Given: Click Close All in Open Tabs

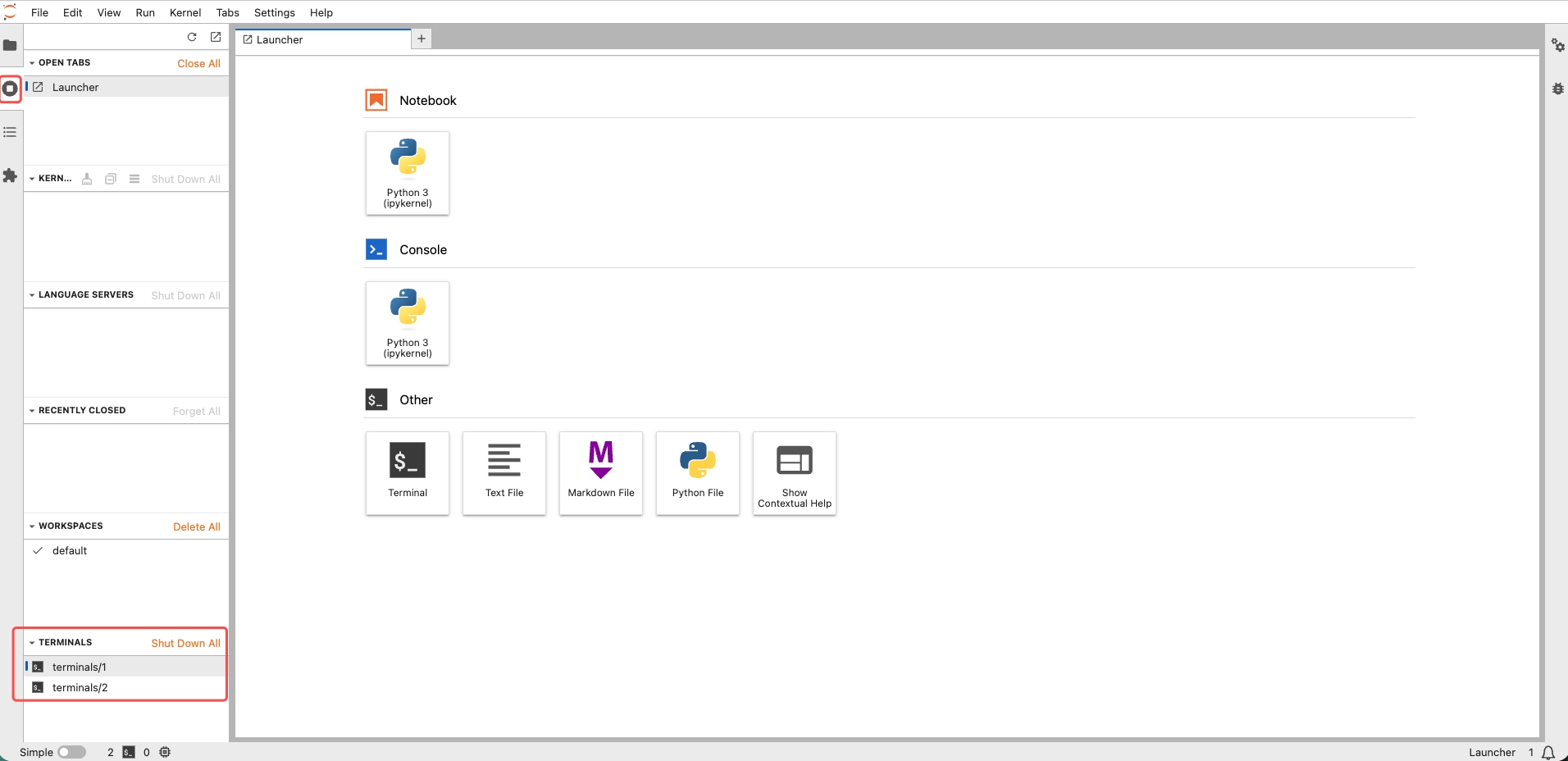Looking at the screenshot, I should pyautogui.click(x=198, y=63).
